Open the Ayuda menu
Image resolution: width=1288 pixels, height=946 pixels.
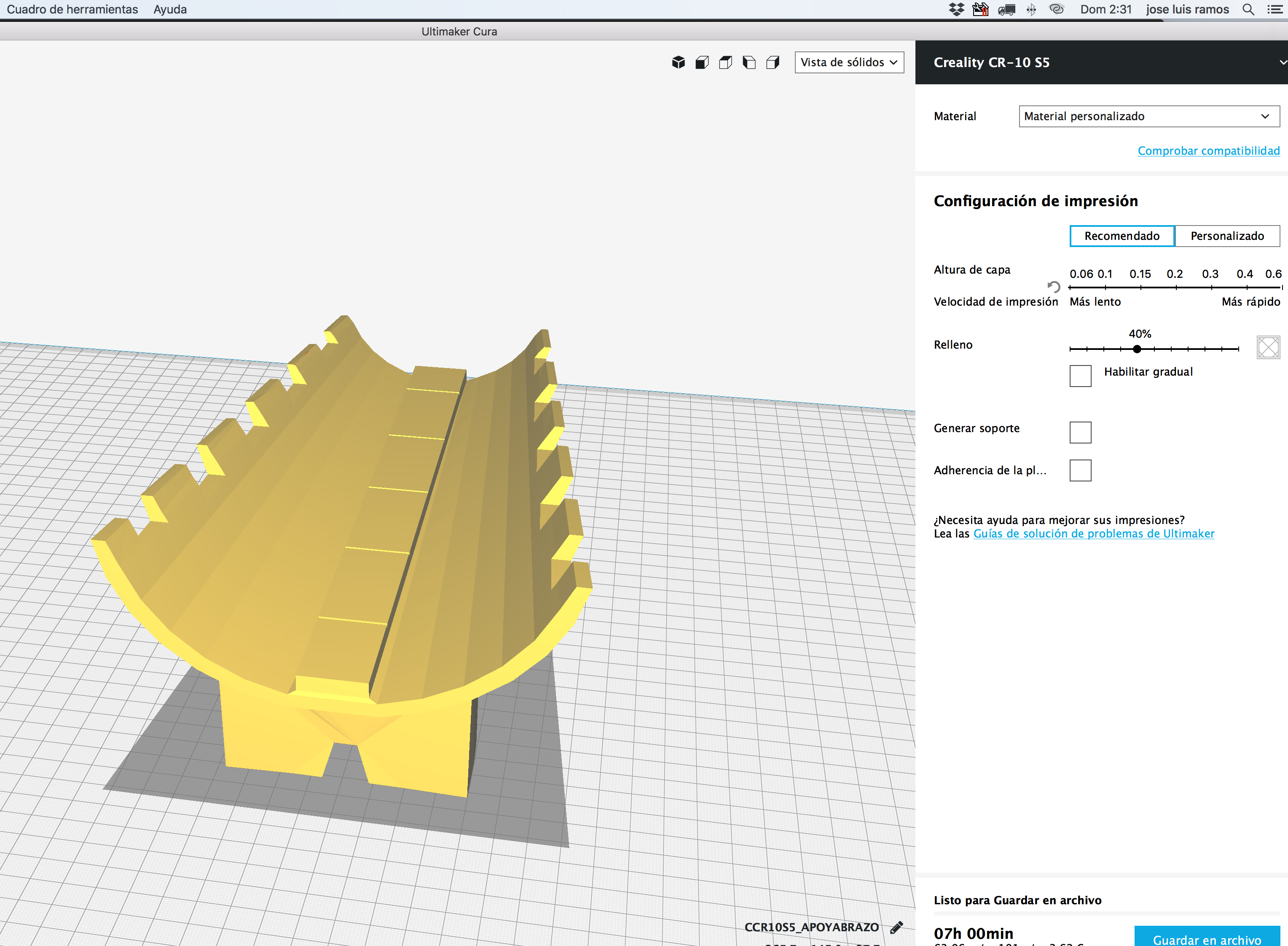pos(170,9)
